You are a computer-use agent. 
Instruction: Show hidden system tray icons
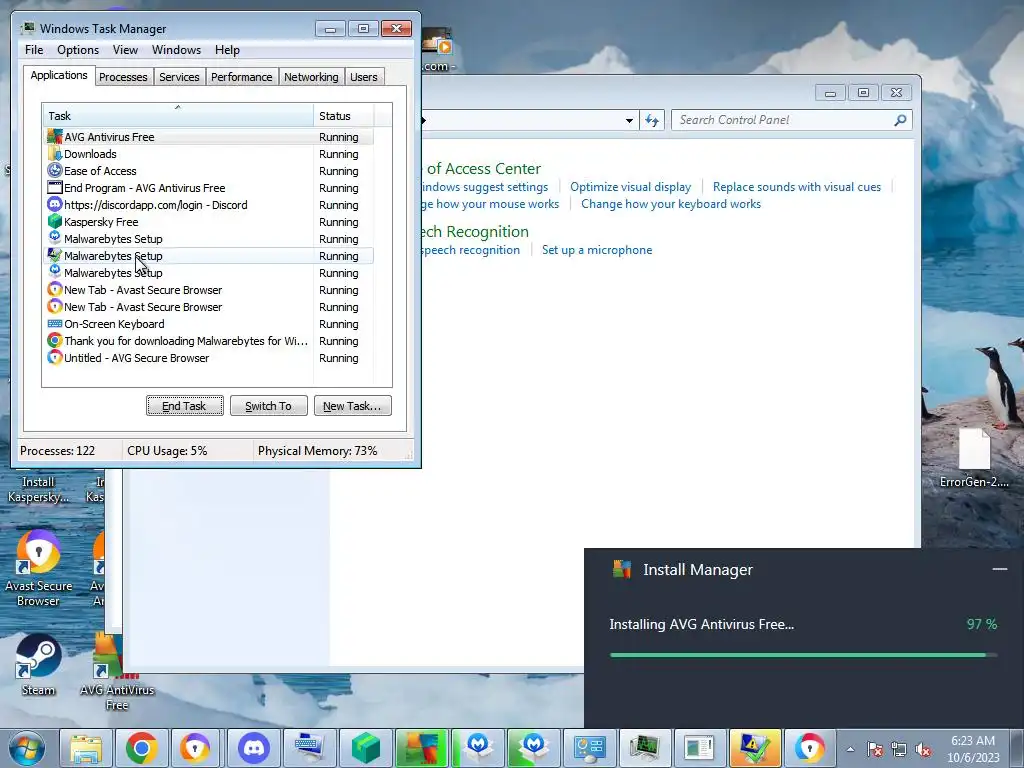[850, 749]
